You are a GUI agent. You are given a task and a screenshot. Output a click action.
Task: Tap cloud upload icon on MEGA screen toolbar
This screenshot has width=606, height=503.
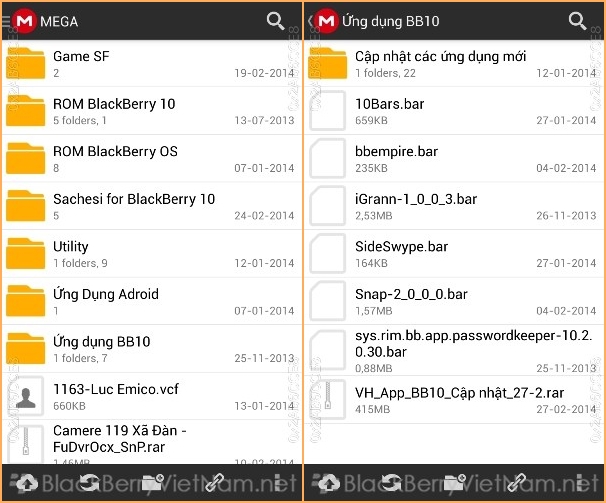point(25,483)
